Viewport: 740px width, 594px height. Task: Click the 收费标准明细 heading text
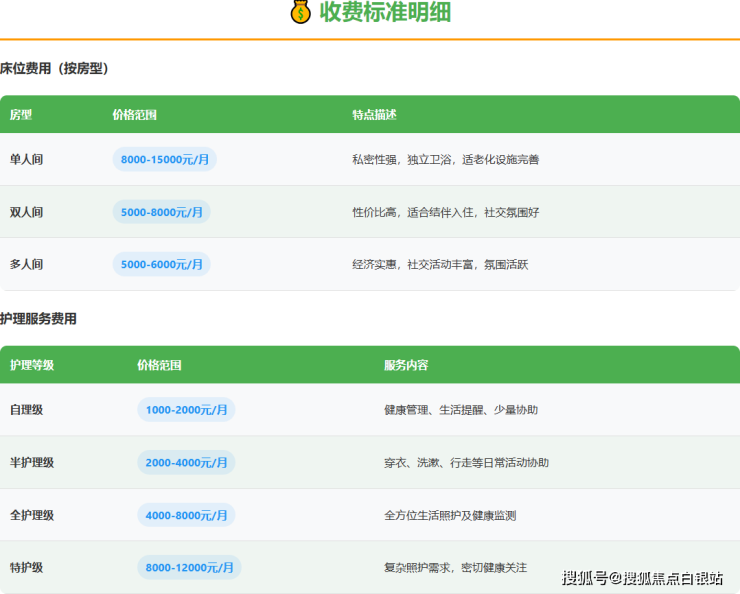point(385,12)
